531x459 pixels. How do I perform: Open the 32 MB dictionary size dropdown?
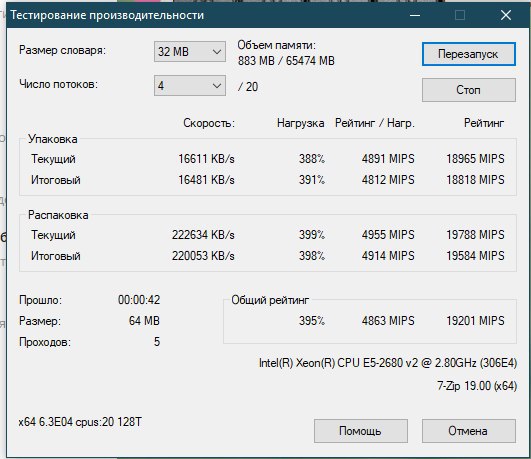tap(190, 52)
